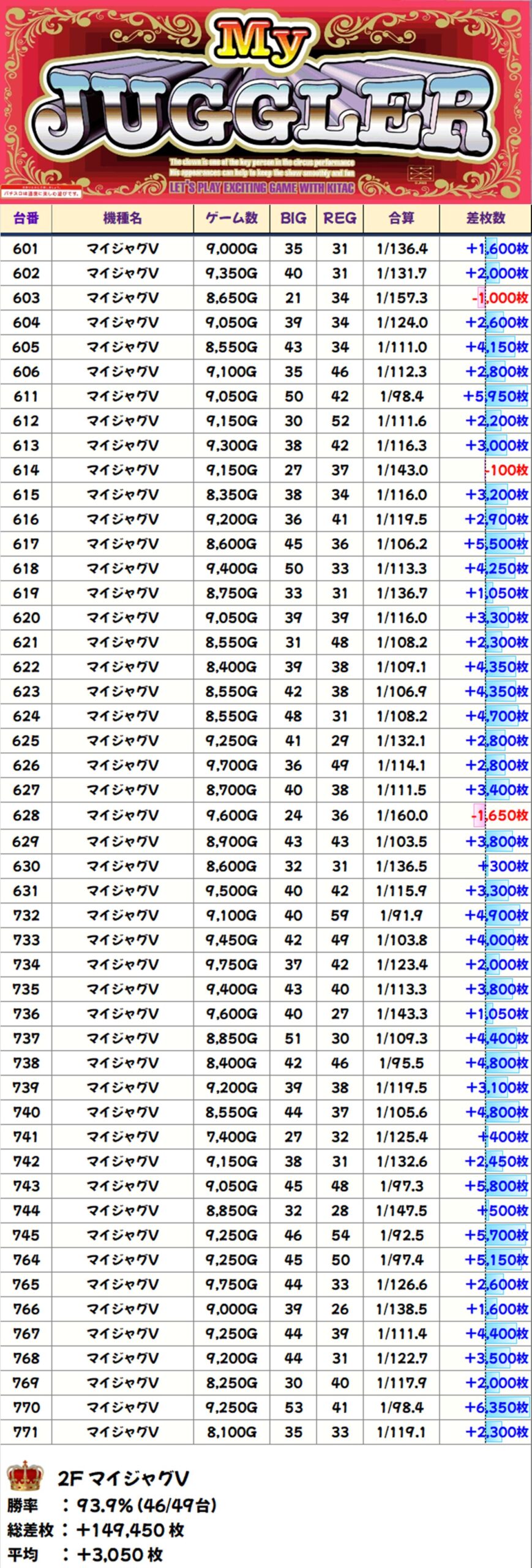This screenshot has width=532, height=1568.
Task: Click the 8,250G game count
Action: [x=231, y=1383]
